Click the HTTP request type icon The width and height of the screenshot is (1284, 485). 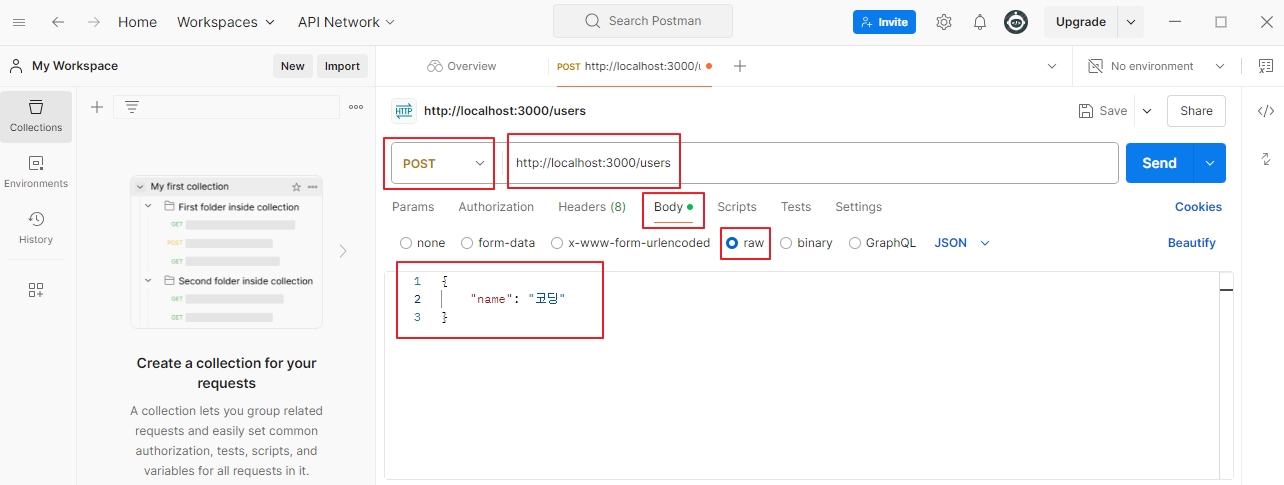(x=404, y=111)
